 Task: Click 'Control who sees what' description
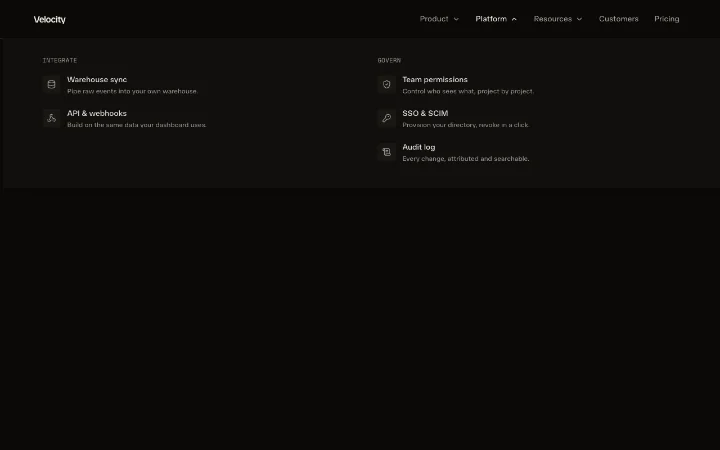click(x=468, y=91)
